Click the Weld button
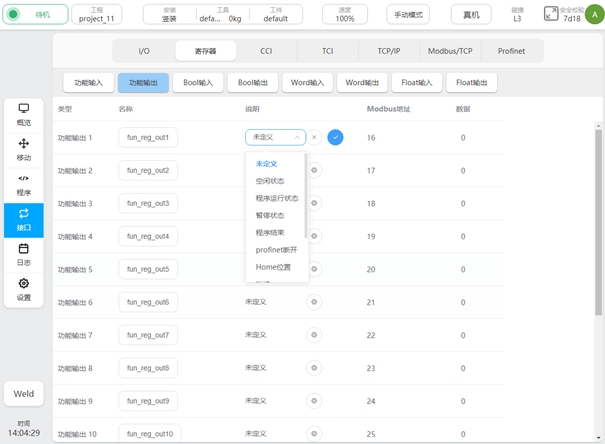This screenshot has width=605, height=444. coord(24,394)
